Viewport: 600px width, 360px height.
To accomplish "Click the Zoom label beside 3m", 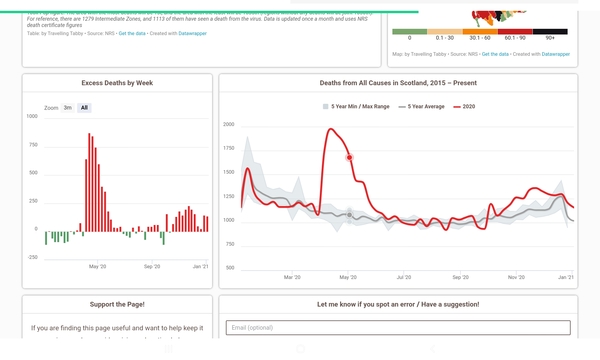I will pyautogui.click(x=51, y=108).
